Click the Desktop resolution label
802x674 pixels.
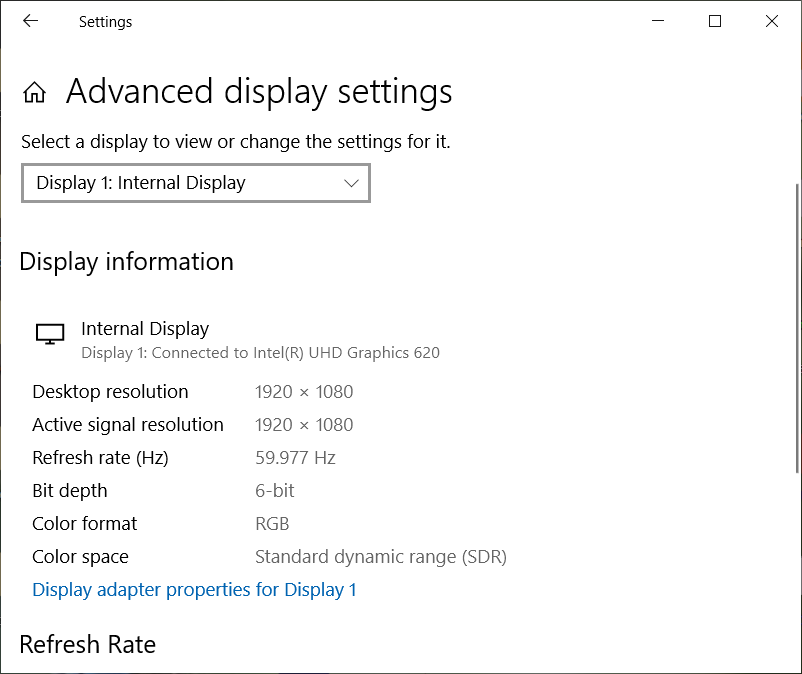click(x=110, y=391)
